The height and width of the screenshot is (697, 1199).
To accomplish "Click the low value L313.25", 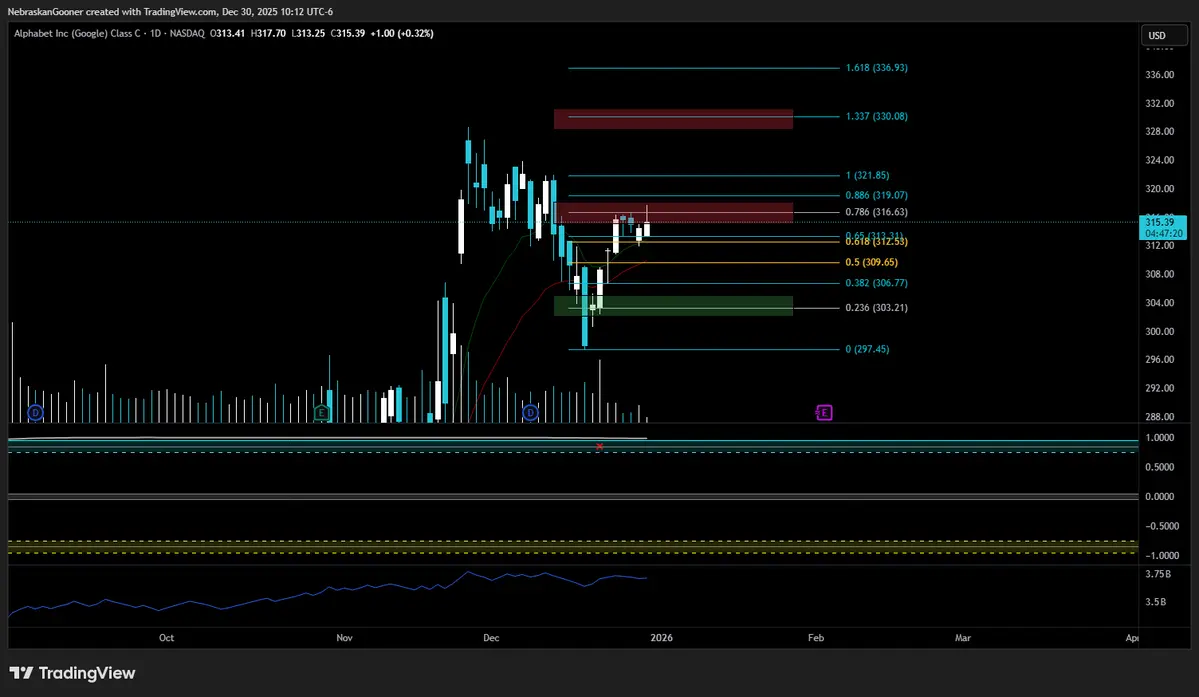I will pos(308,34).
